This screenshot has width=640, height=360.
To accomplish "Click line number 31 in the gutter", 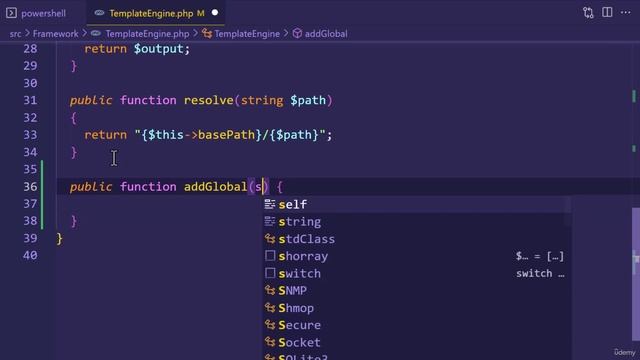I will 30,100.
